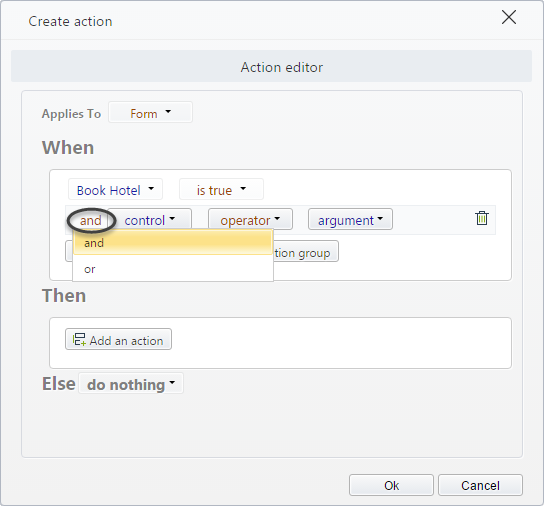Confirm the action with Ok

coord(391,485)
